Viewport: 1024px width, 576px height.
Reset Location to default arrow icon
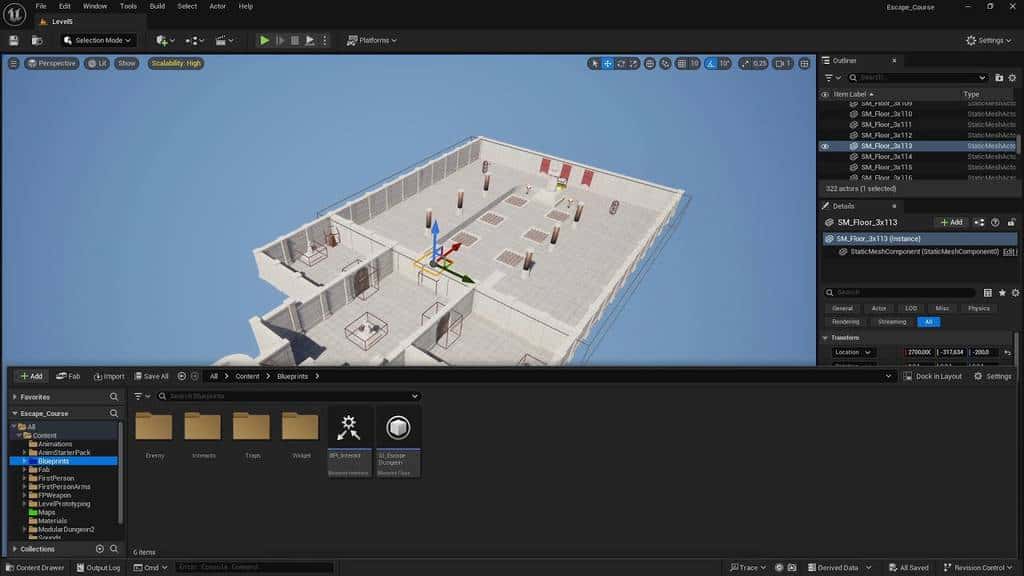tap(1007, 353)
